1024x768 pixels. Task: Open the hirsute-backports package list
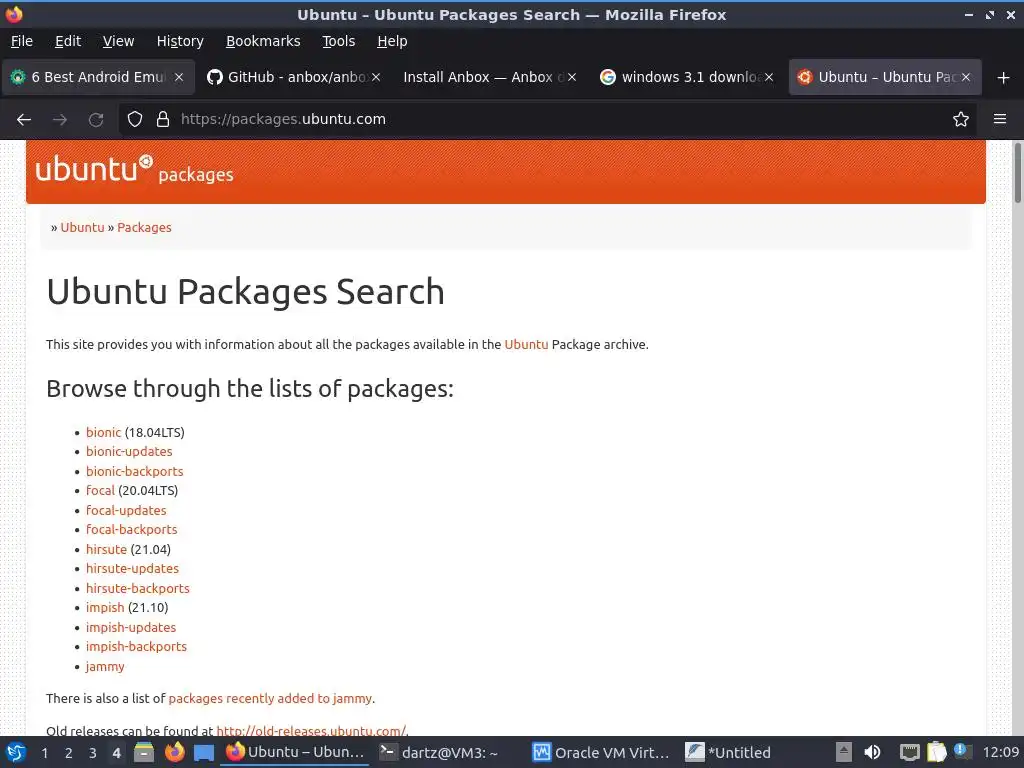tap(138, 588)
